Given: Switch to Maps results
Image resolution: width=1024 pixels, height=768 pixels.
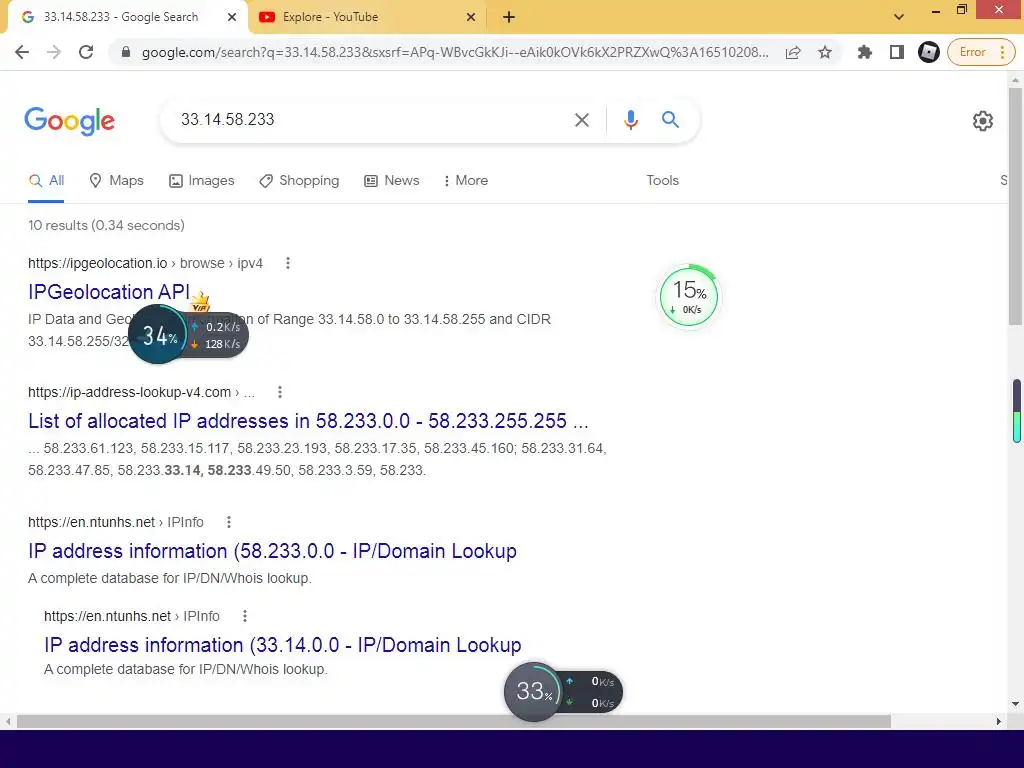Looking at the screenshot, I should (x=116, y=181).
